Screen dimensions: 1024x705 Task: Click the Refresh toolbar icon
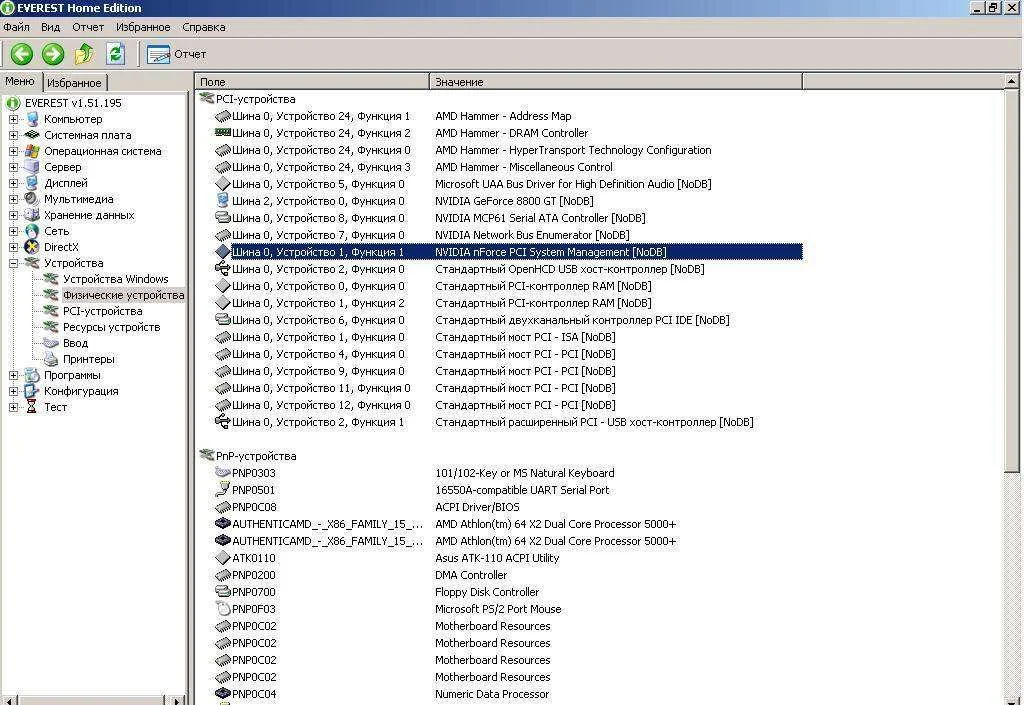tap(116, 54)
